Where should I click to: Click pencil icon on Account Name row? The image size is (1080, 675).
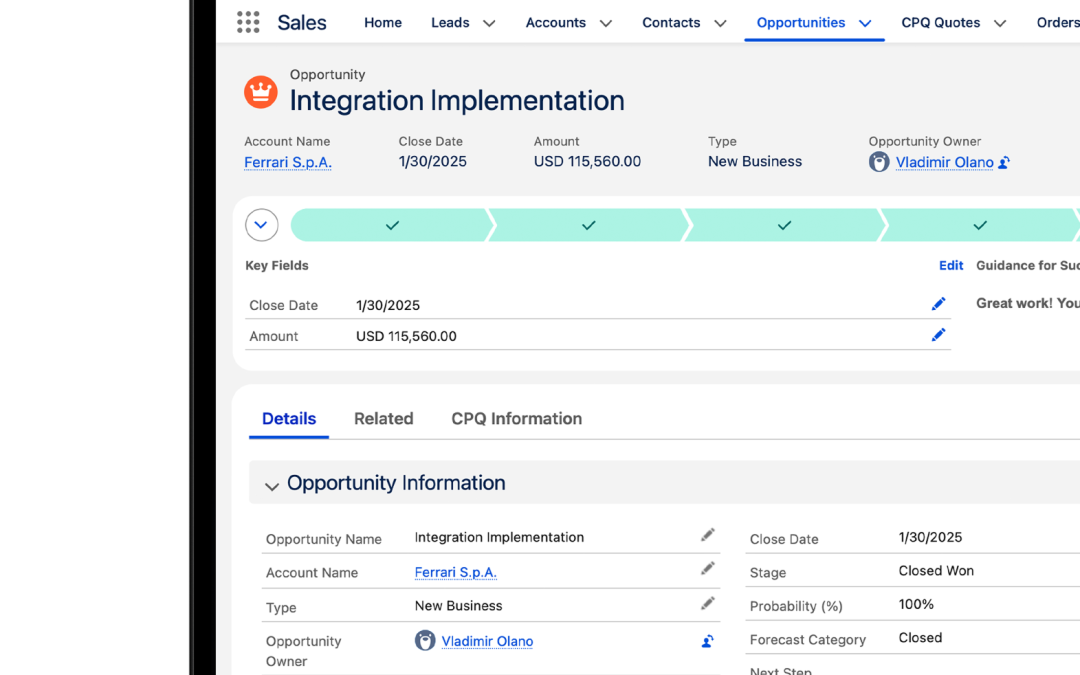[708, 569]
